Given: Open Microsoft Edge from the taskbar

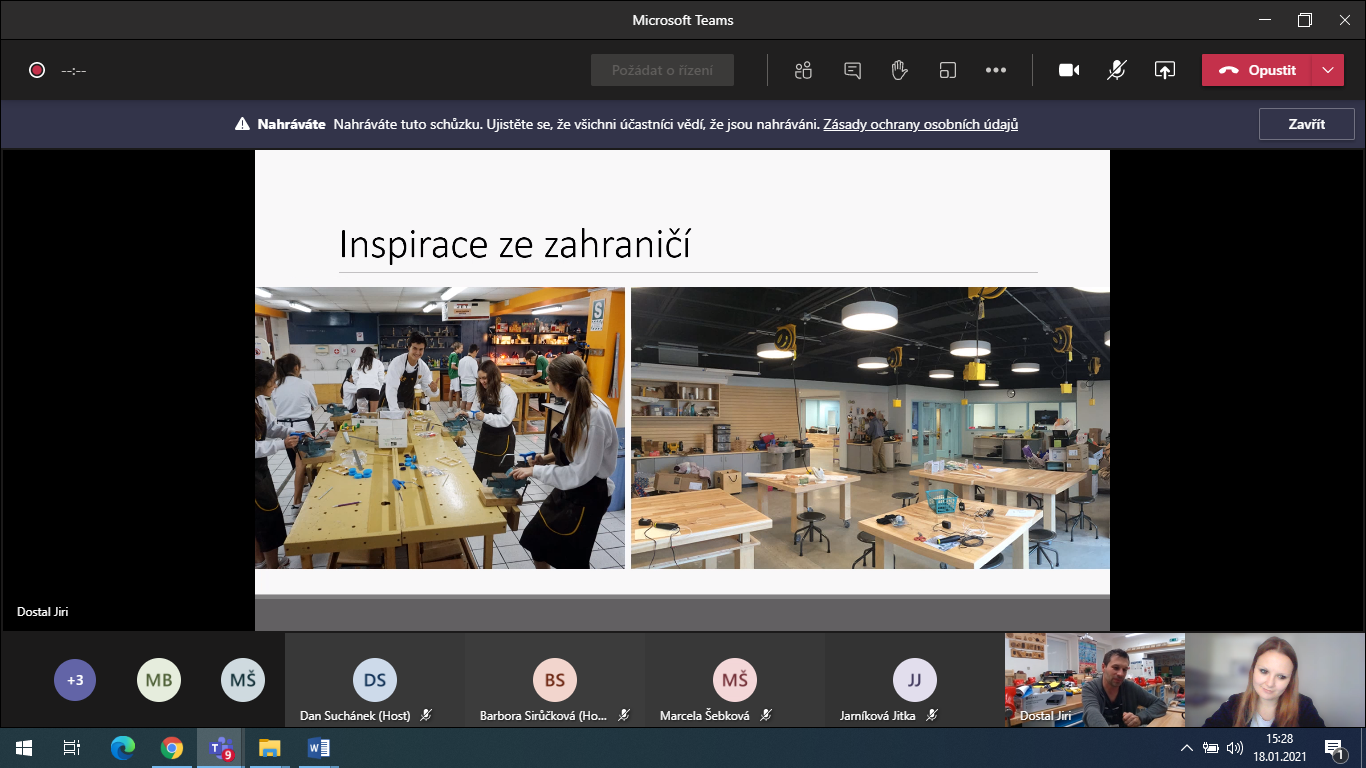Looking at the screenshot, I should (123, 747).
